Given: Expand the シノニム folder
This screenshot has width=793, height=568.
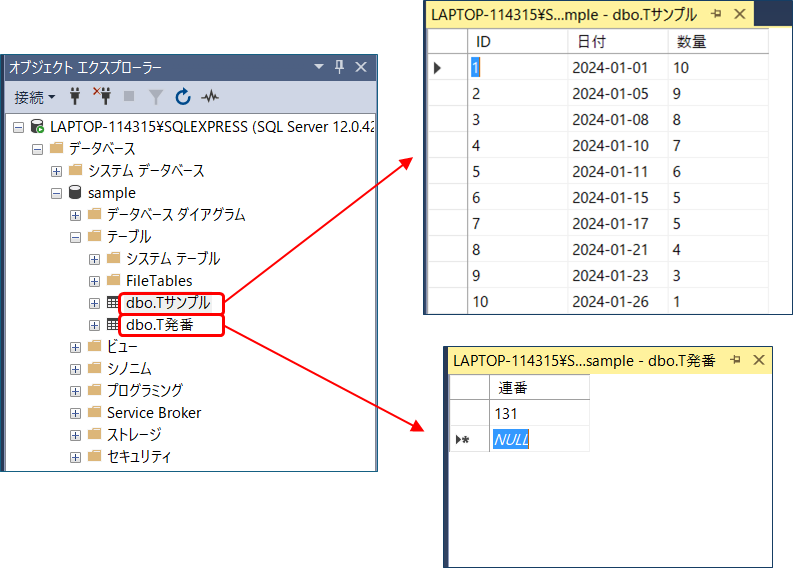Looking at the screenshot, I should pyautogui.click(x=75, y=369).
